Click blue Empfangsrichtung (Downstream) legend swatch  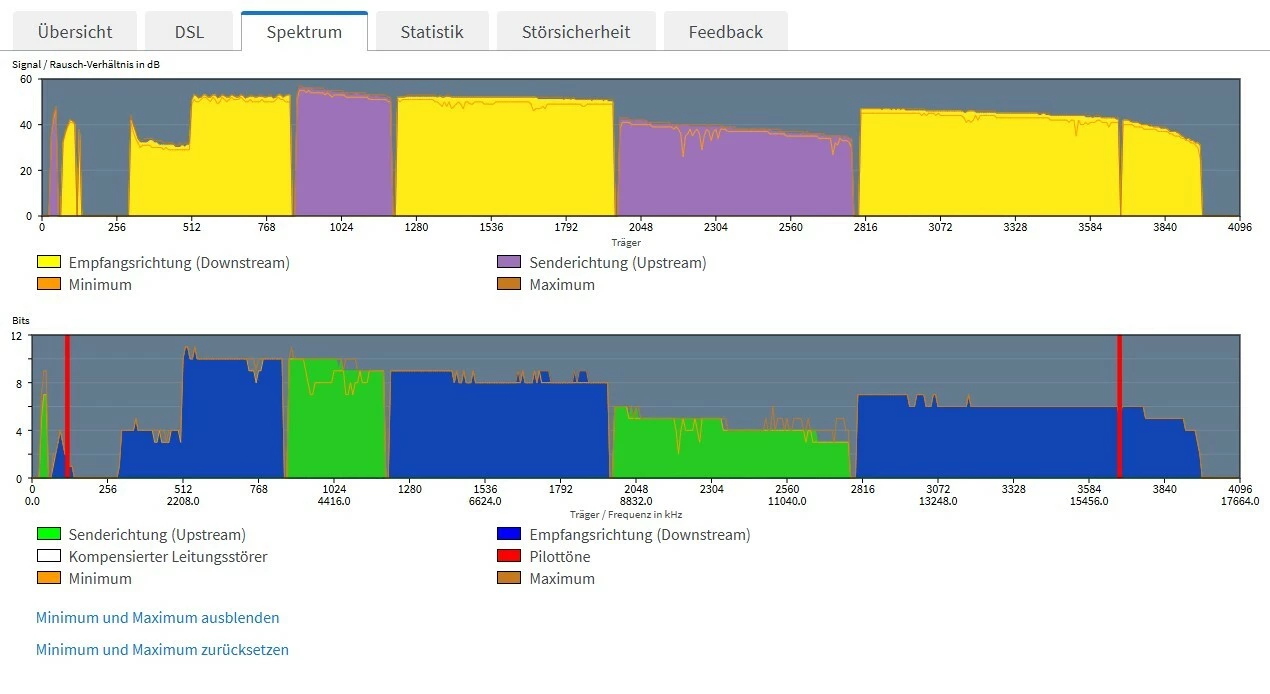click(x=509, y=535)
